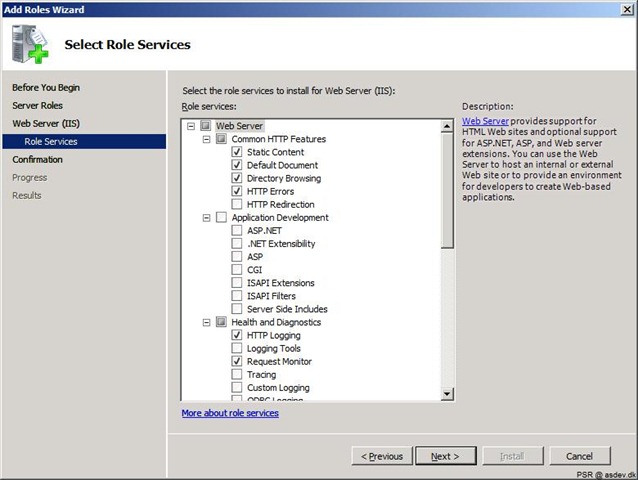Enable .NET Extensibility checkbox
Screen dimensions: 638x480
coord(237,244)
